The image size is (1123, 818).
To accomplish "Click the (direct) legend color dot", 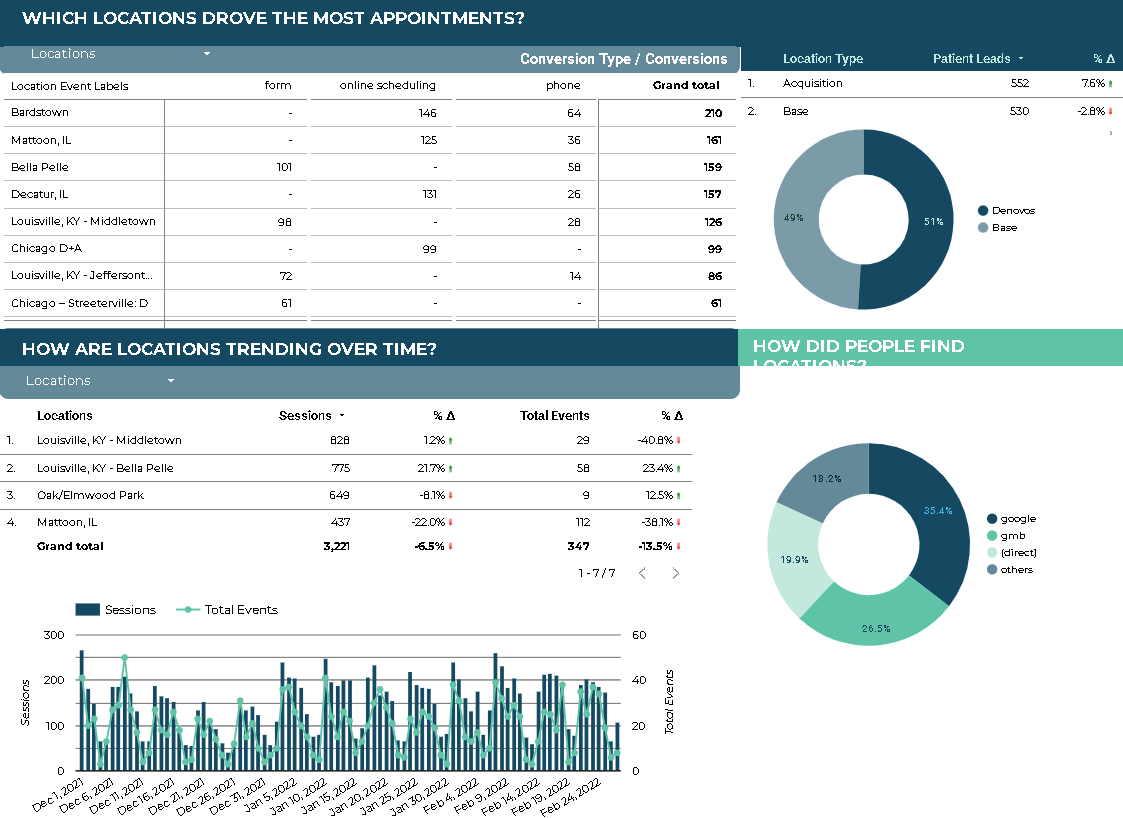I will 992,552.
